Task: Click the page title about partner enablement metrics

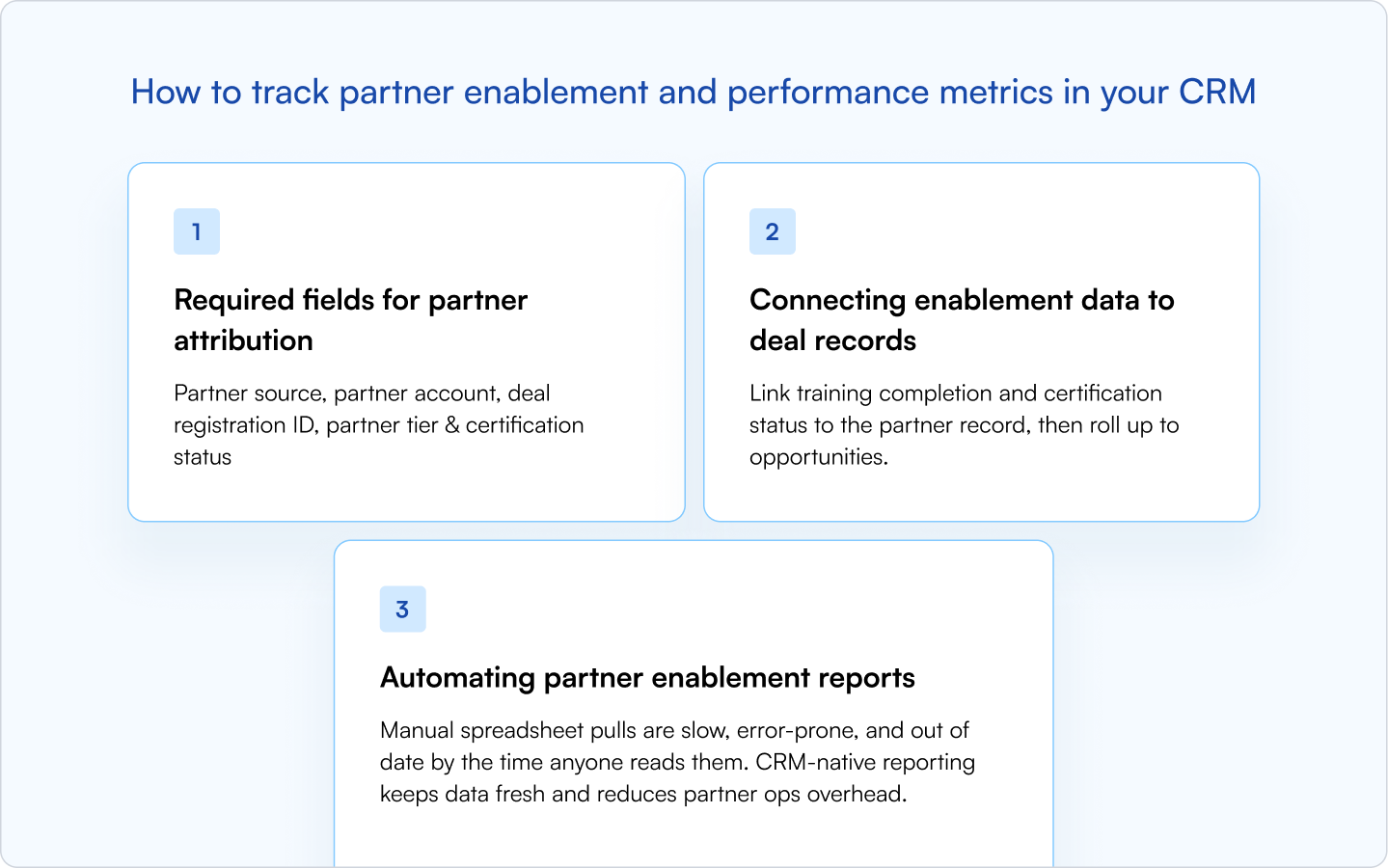Action: 694,93
